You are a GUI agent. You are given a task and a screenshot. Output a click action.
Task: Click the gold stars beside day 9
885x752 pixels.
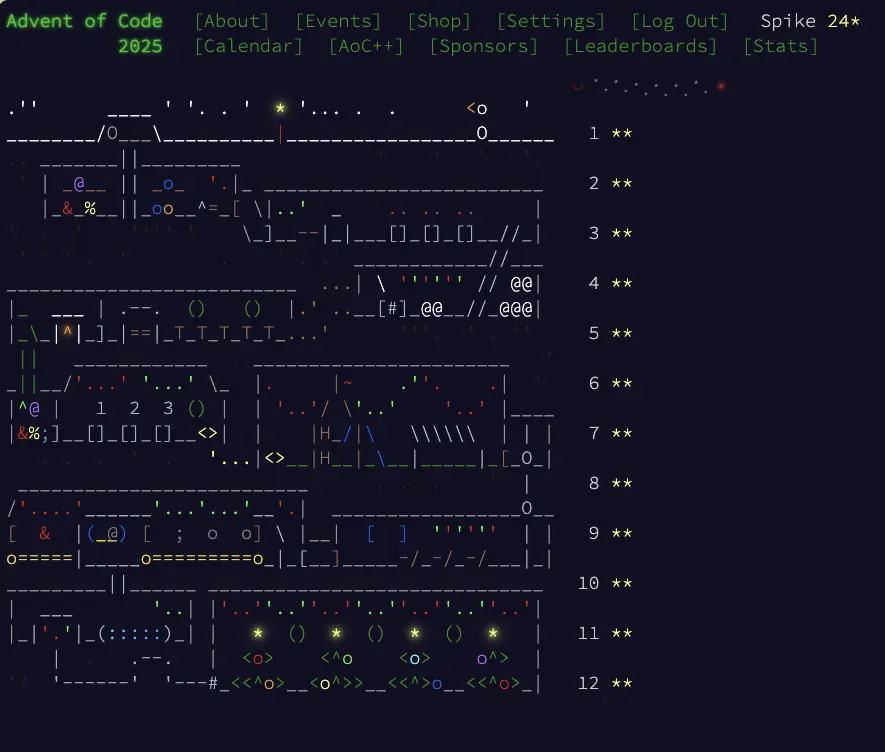[621, 534]
